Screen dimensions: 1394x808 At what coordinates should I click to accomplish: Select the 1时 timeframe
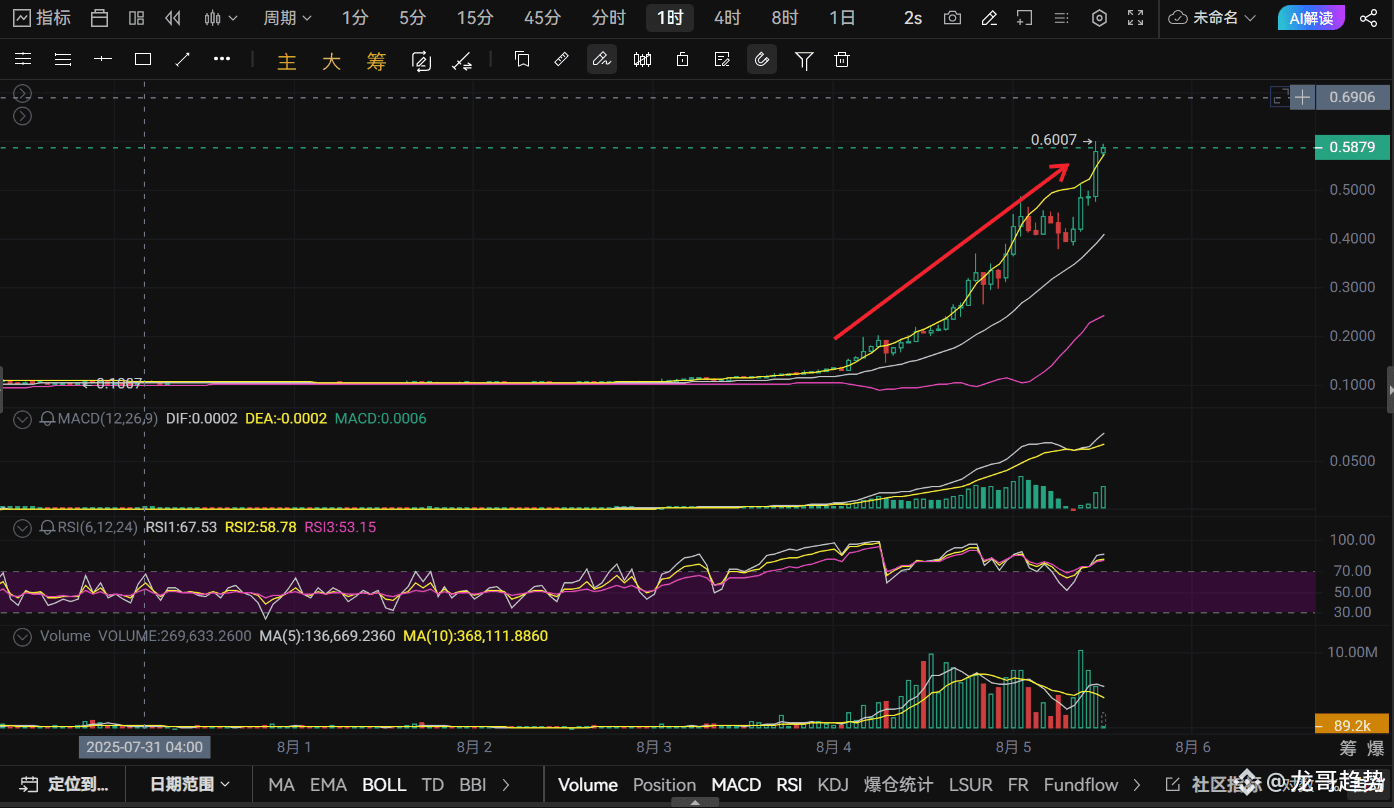(x=670, y=18)
